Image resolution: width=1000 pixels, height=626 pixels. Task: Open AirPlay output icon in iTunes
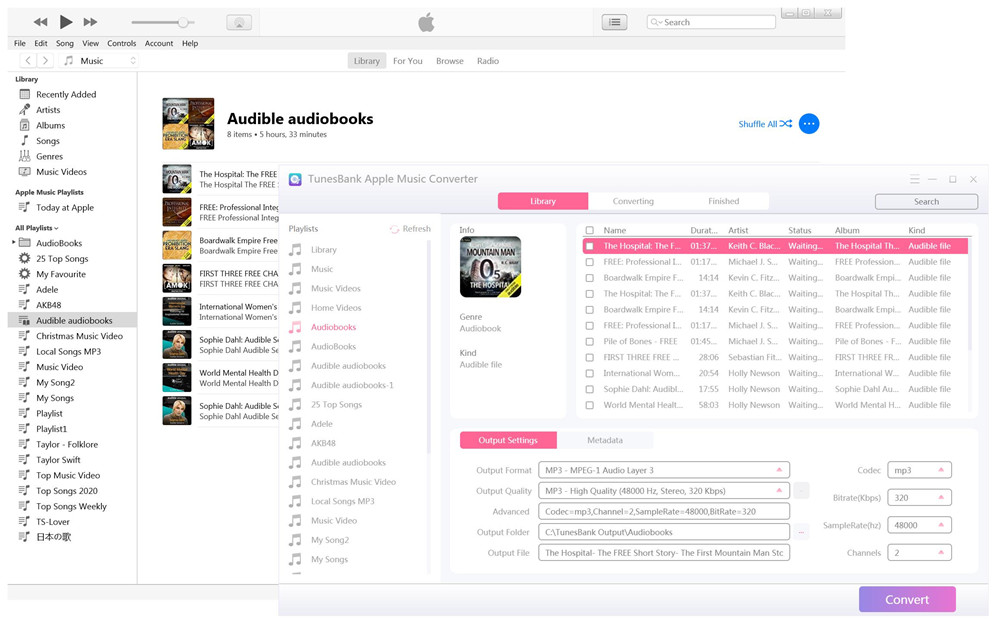tap(239, 23)
